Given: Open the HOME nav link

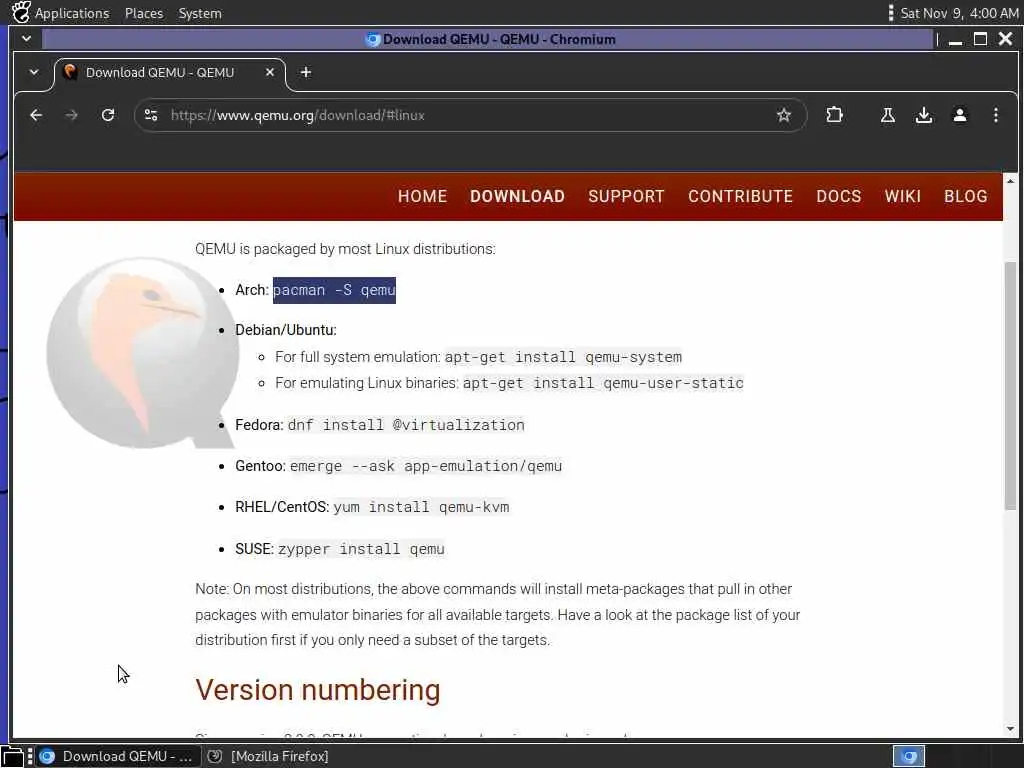Looking at the screenshot, I should pos(423,197).
